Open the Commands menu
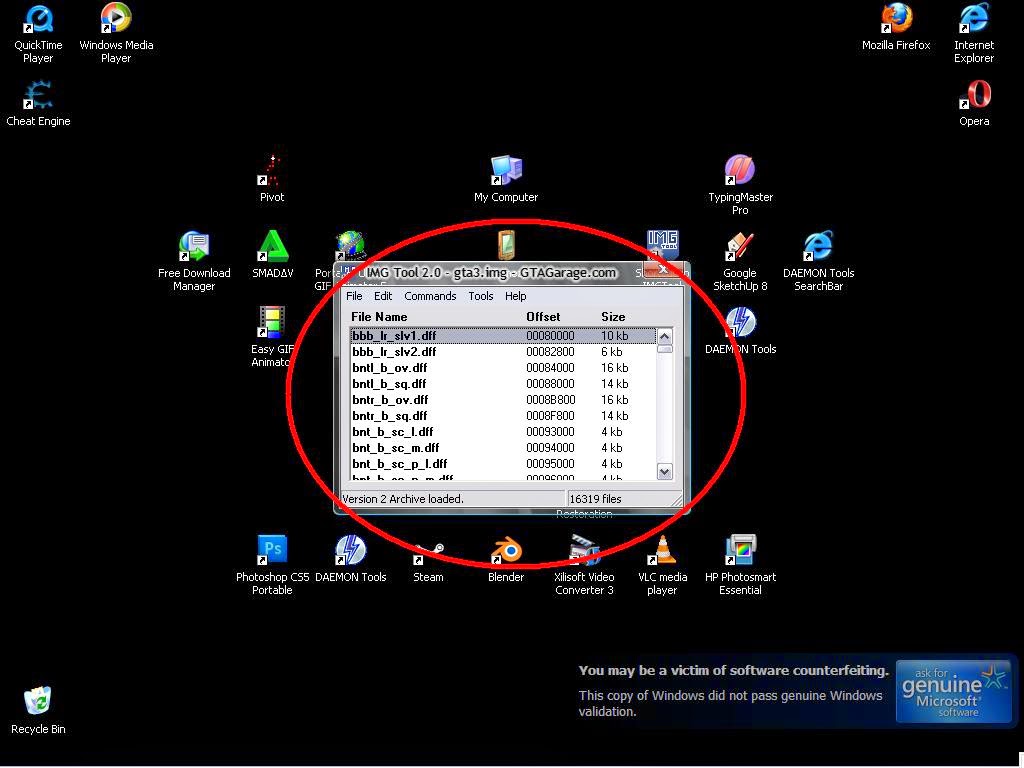Viewport: 1024px width, 768px height. (x=430, y=296)
